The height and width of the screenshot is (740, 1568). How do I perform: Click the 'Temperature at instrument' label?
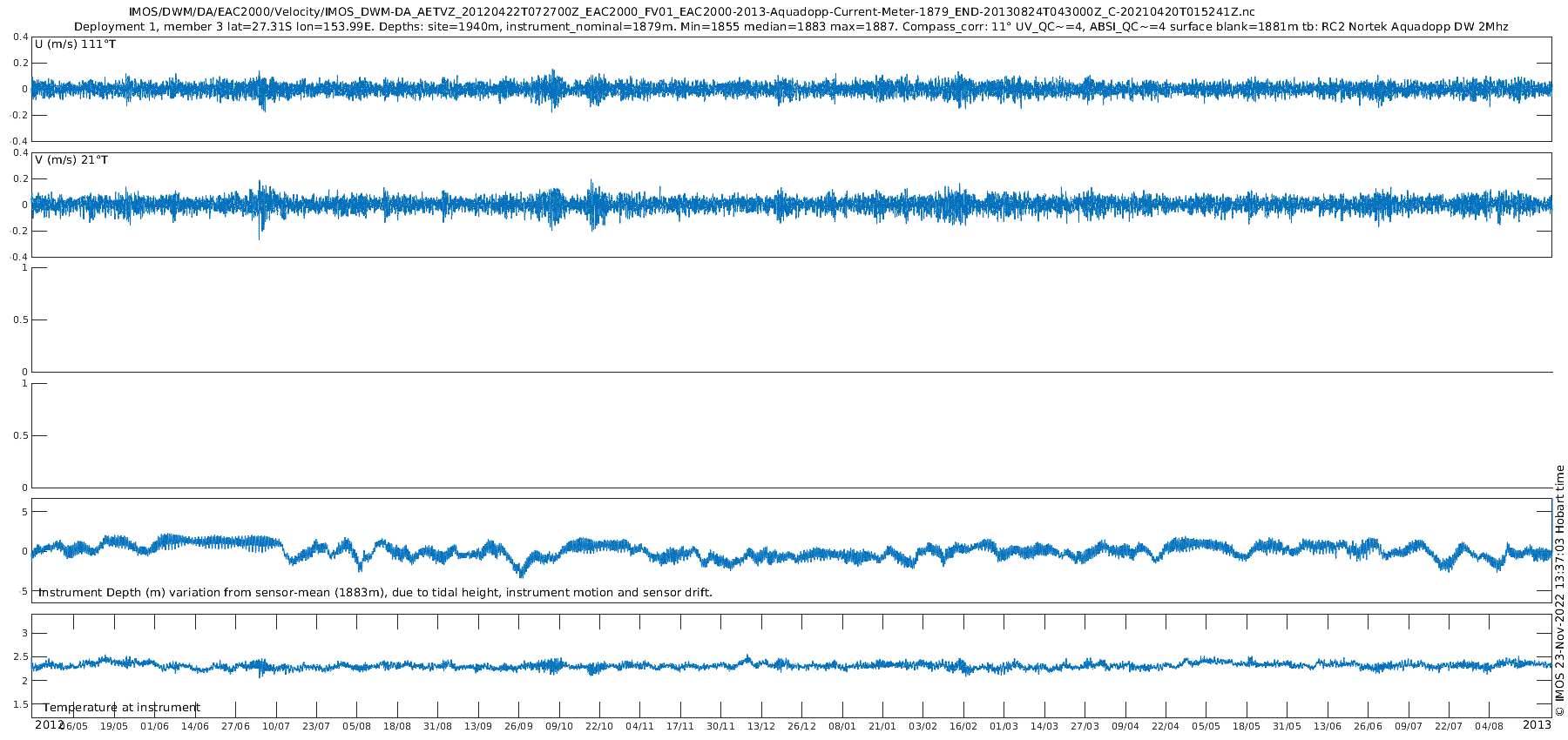click(x=122, y=708)
